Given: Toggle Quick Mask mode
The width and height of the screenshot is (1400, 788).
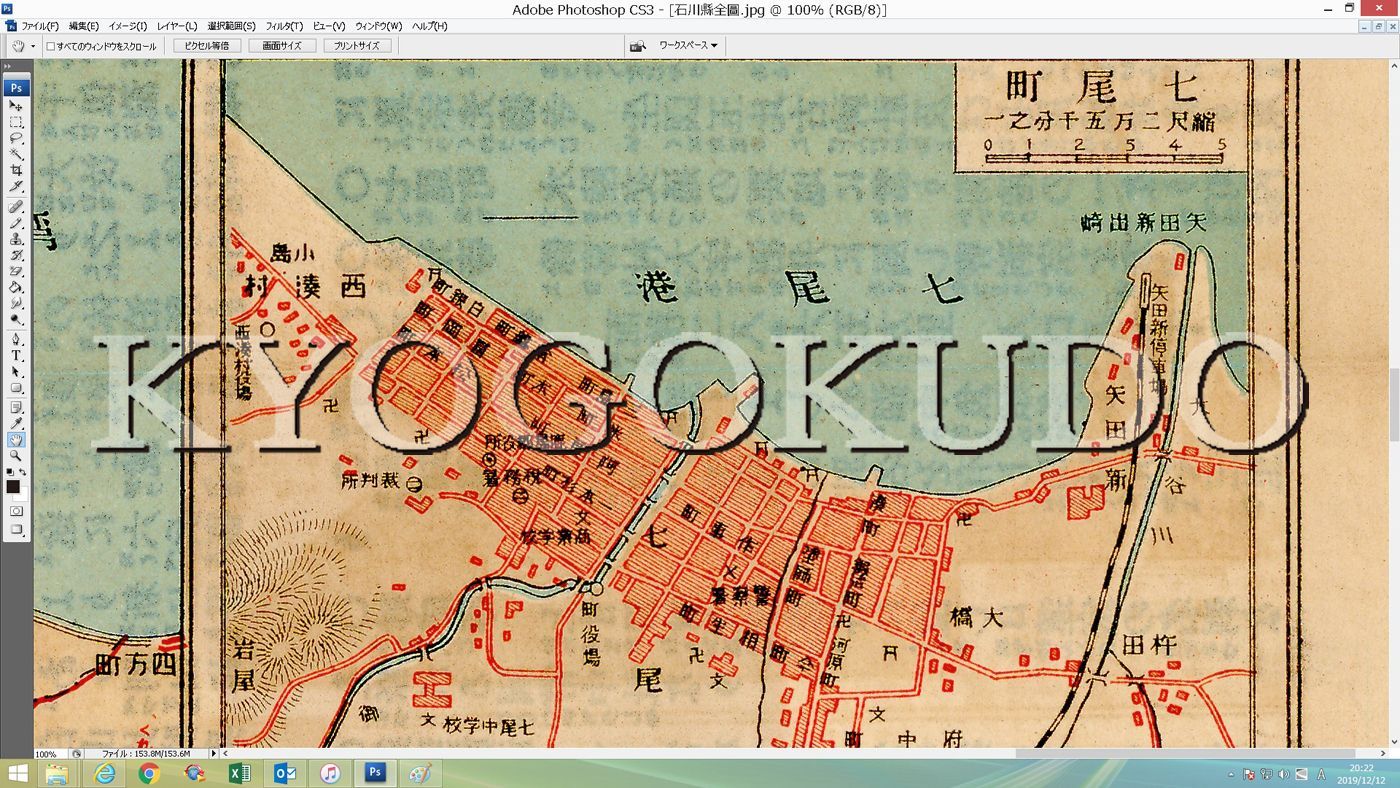Looking at the screenshot, I should point(16,511).
